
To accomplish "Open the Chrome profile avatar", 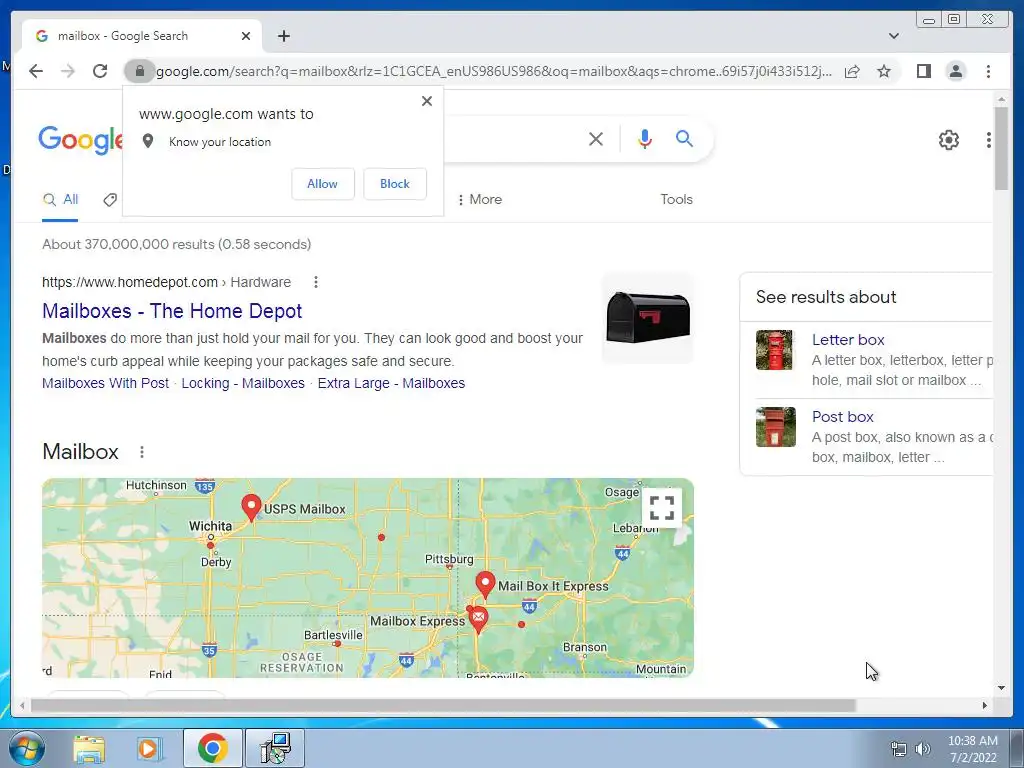I will point(955,71).
